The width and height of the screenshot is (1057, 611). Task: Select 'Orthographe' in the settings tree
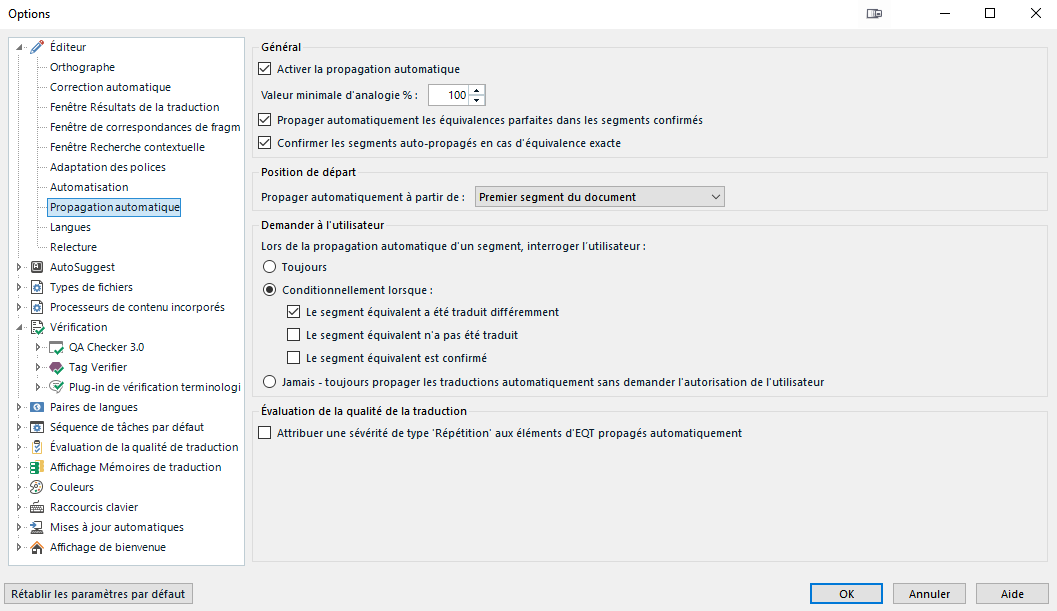81,66
